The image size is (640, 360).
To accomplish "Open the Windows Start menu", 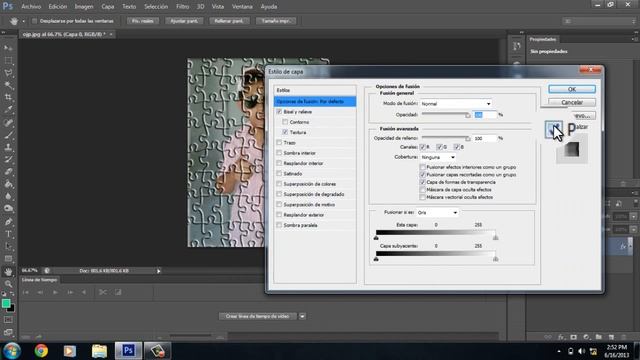I will [x=11, y=351].
